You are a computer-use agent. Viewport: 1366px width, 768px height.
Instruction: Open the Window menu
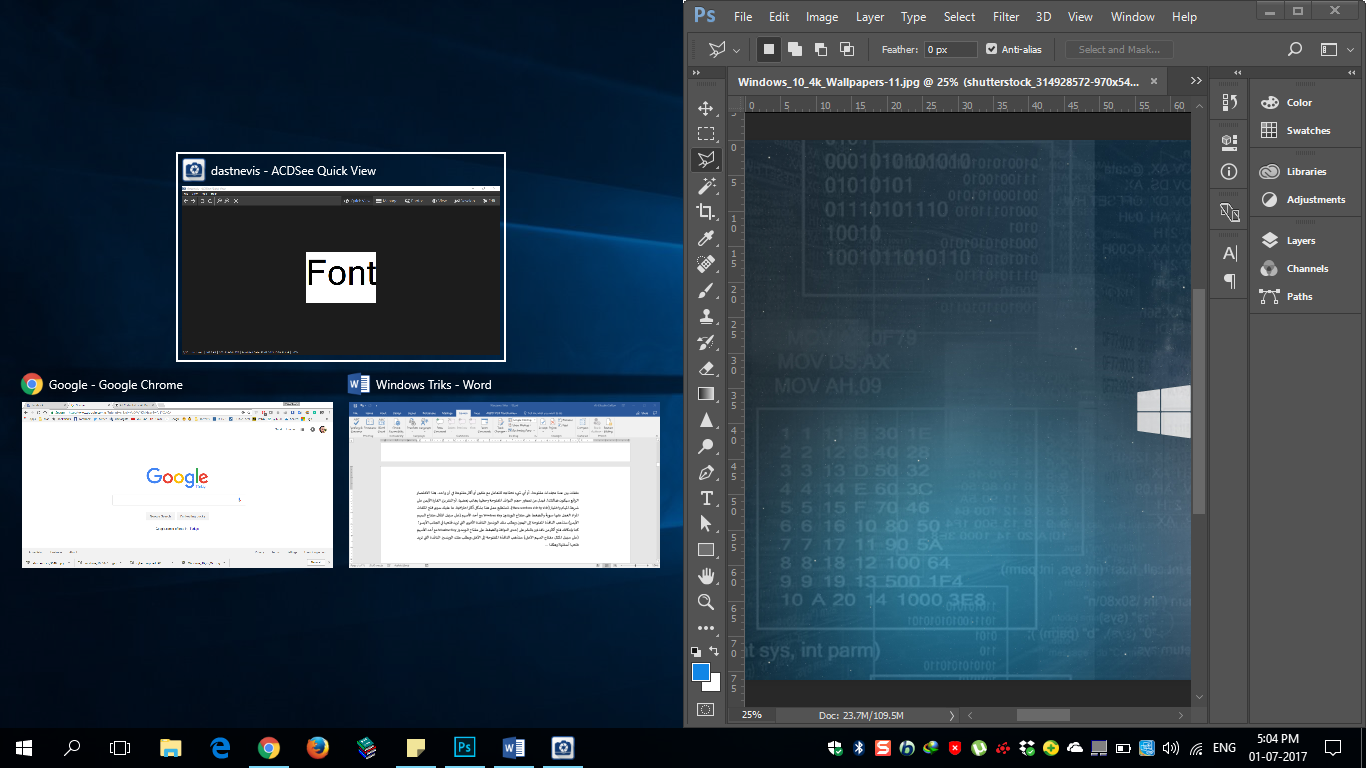tap(1133, 17)
